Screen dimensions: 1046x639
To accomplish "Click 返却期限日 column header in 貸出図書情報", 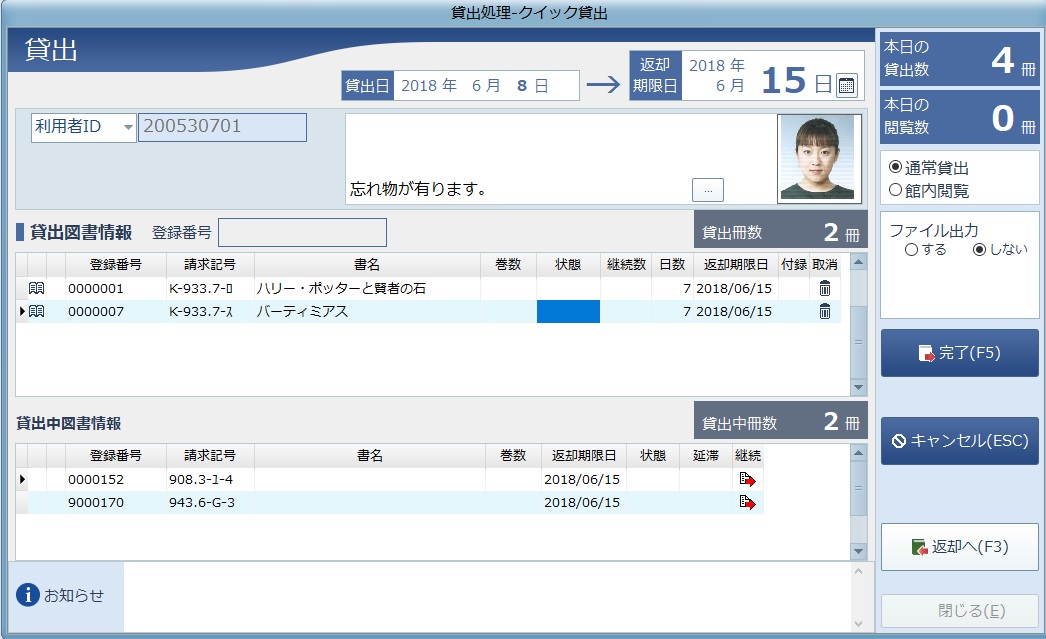I will 736,265.
